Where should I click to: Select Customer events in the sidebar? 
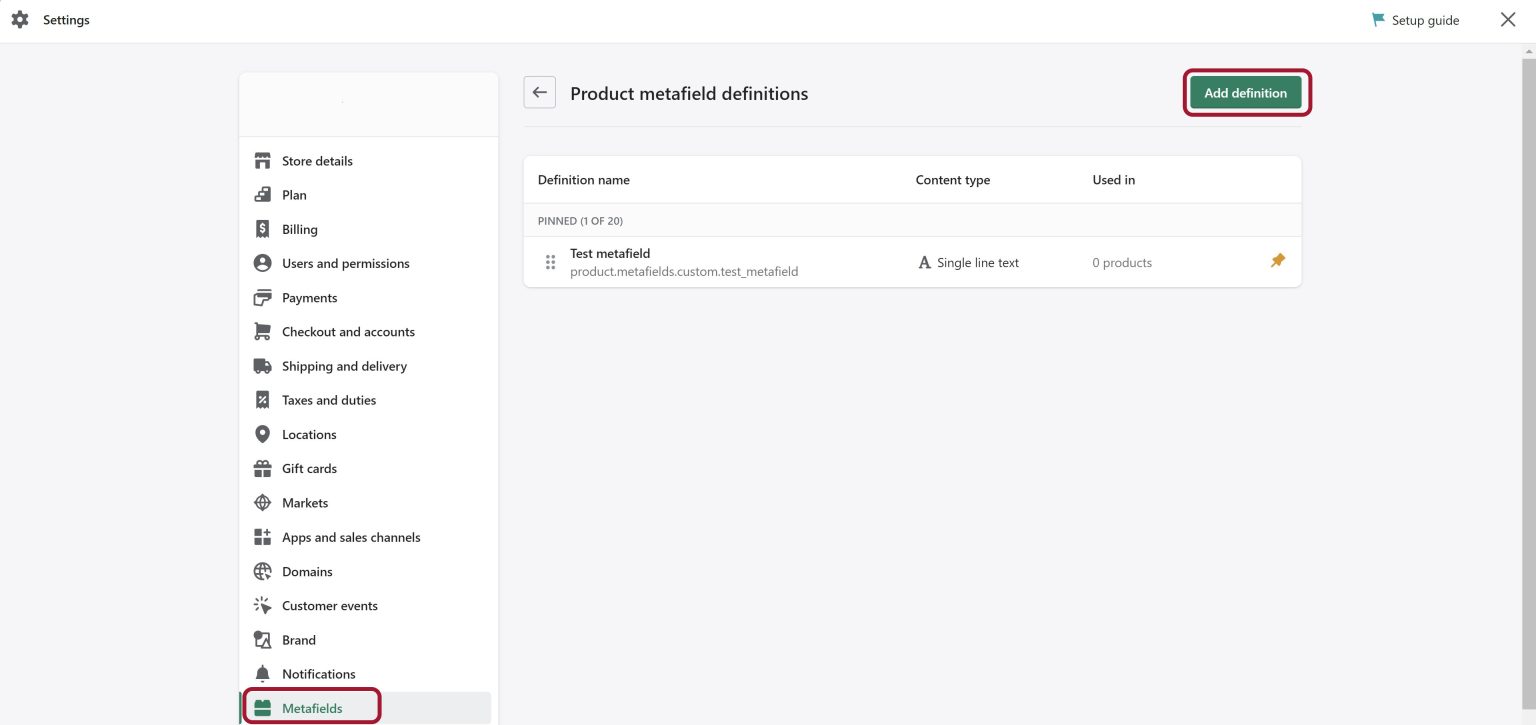point(330,605)
